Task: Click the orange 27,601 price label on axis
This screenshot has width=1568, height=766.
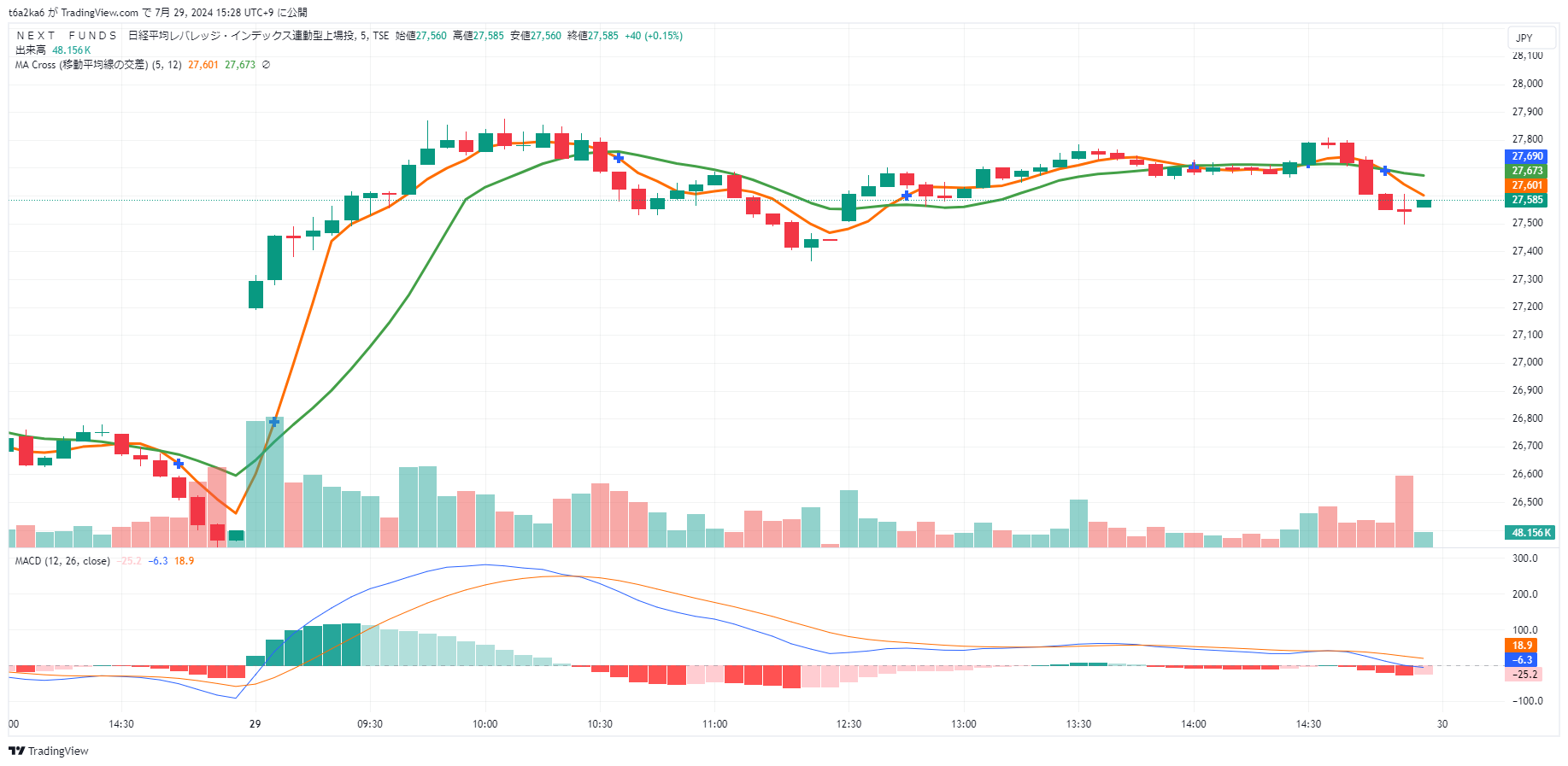Action: pyautogui.click(x=1527, y=185)
